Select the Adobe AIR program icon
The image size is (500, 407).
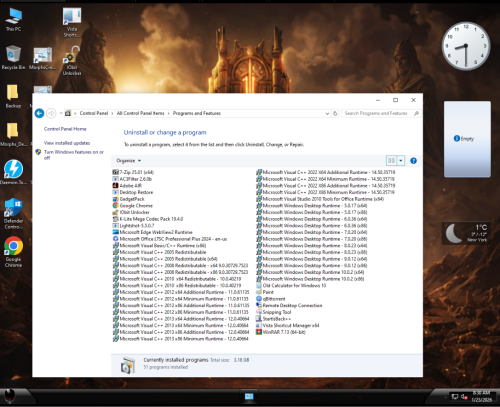pyautogui.click(x=116, y=186)
